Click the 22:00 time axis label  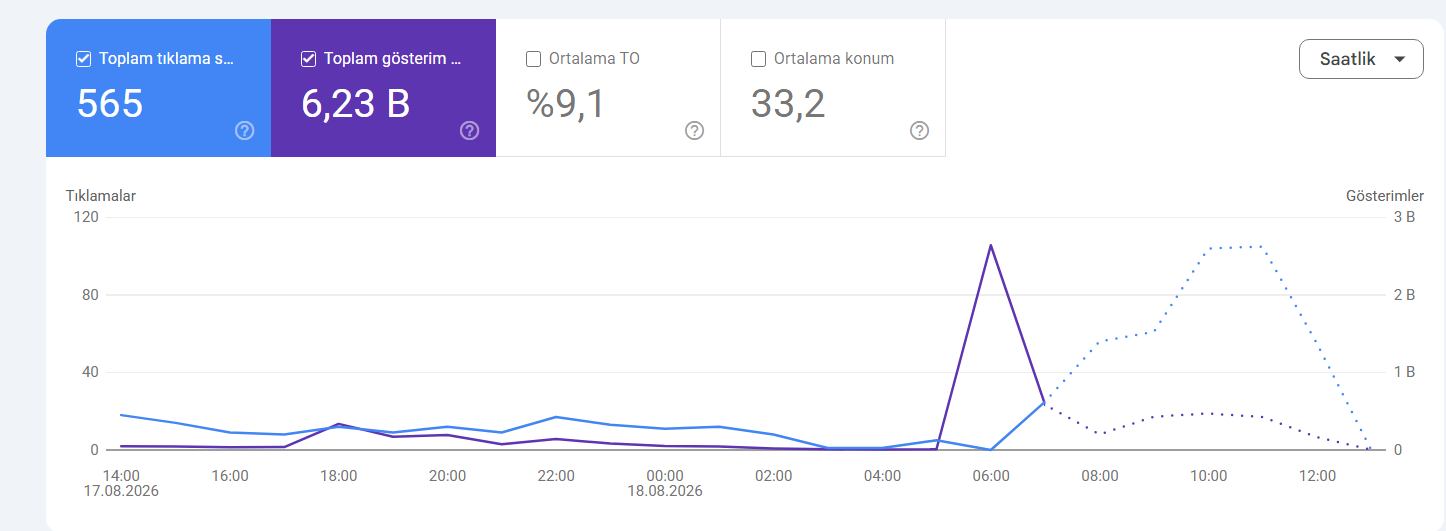(556, 476)
